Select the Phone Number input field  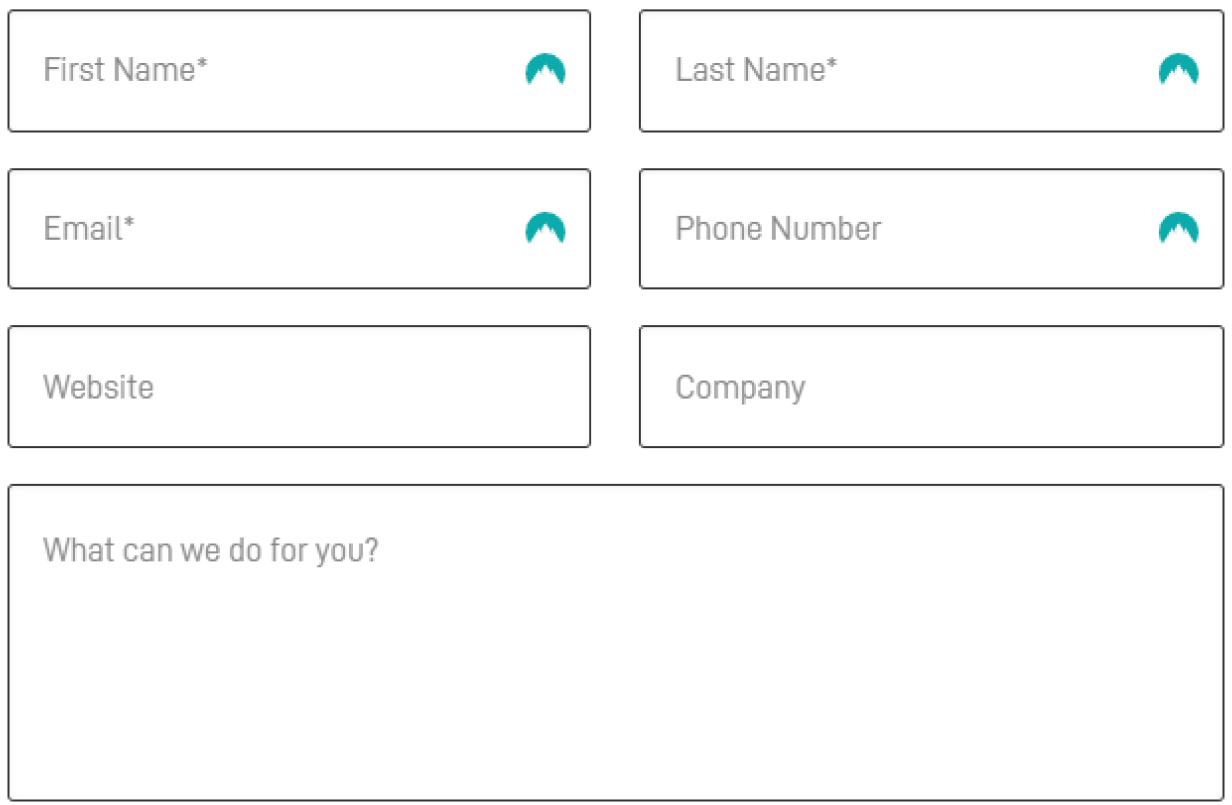(x=931, y=229)
